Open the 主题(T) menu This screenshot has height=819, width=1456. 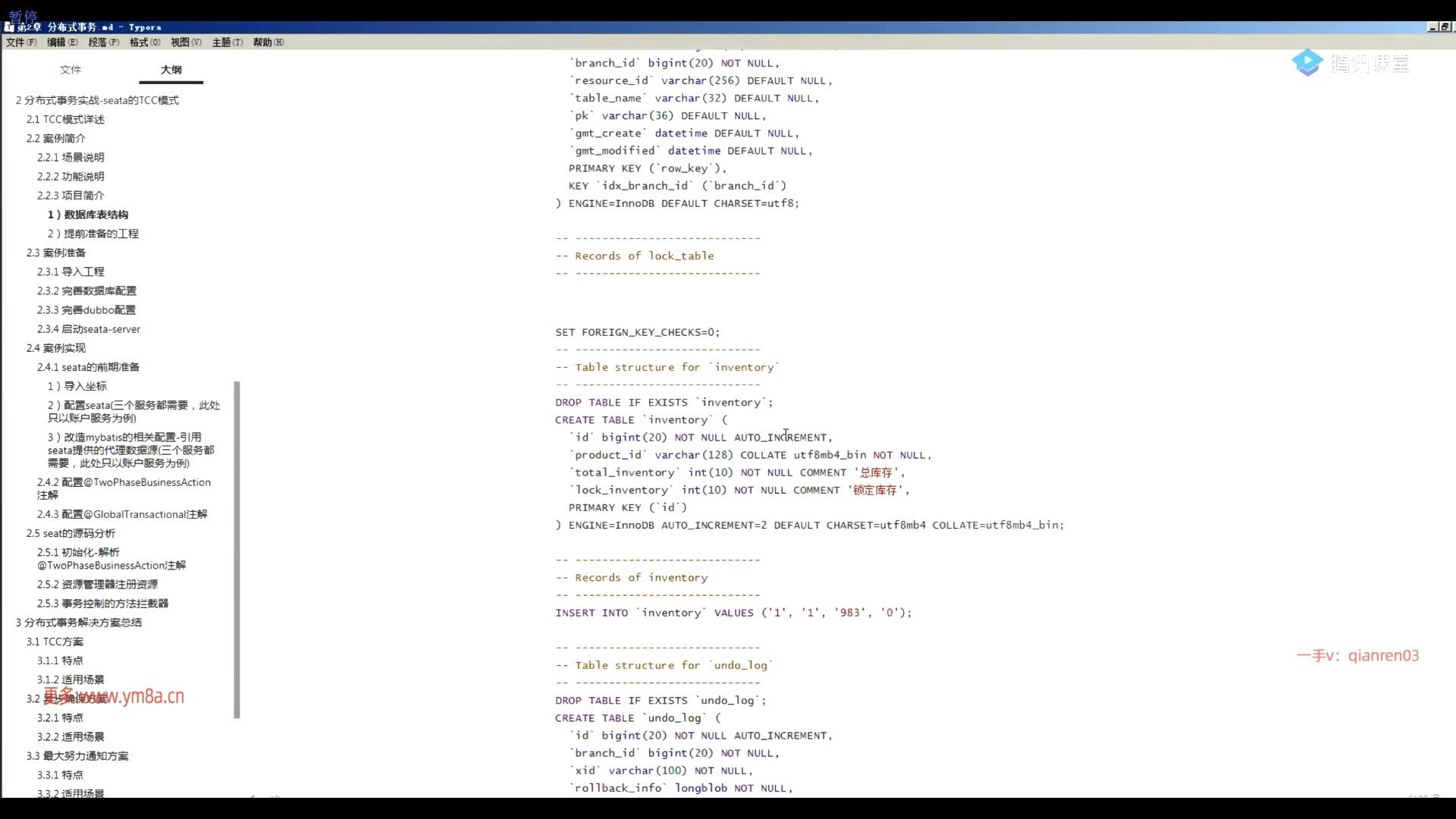227,42
